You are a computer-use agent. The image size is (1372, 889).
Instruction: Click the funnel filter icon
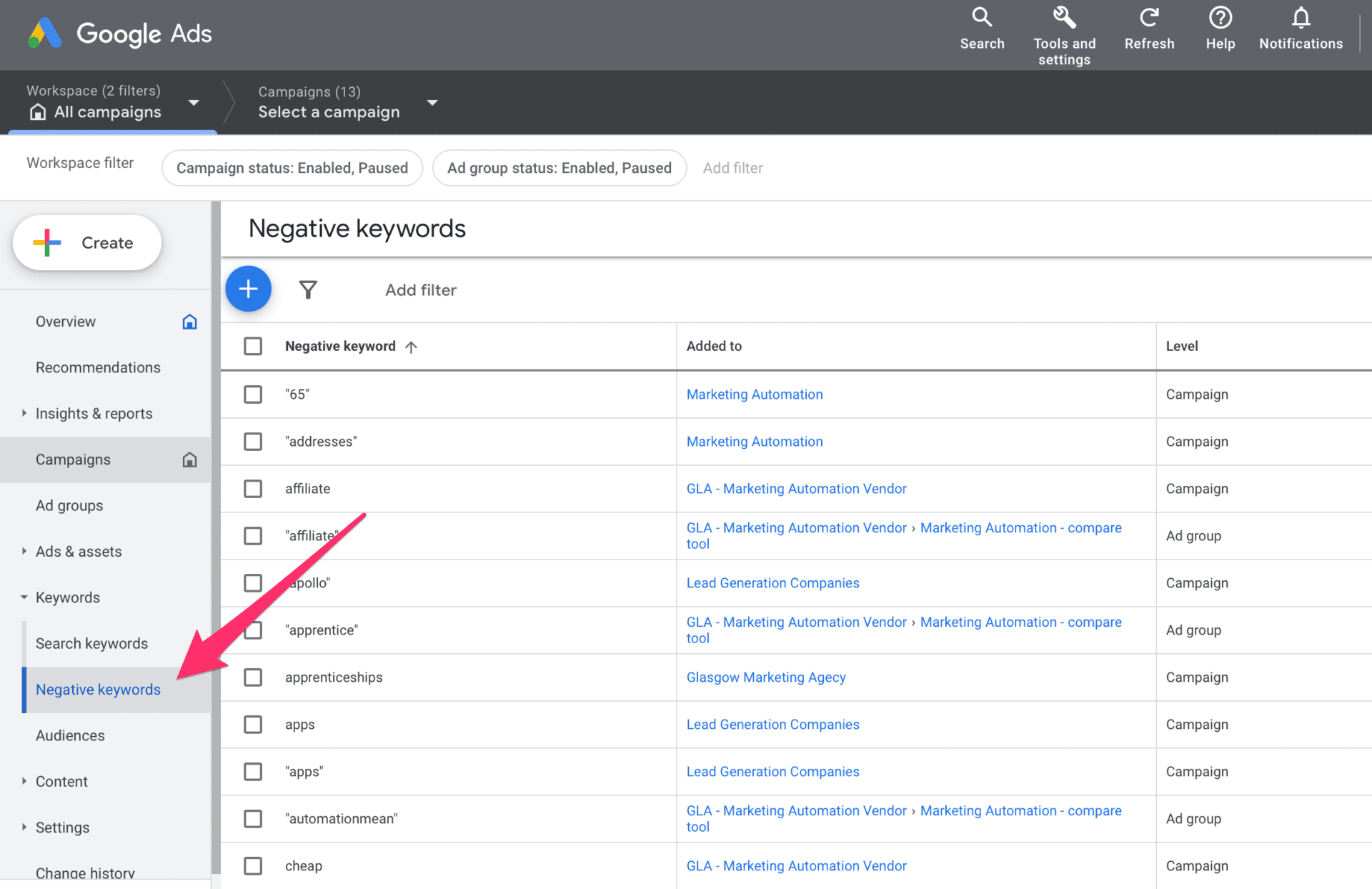point(308,289)
